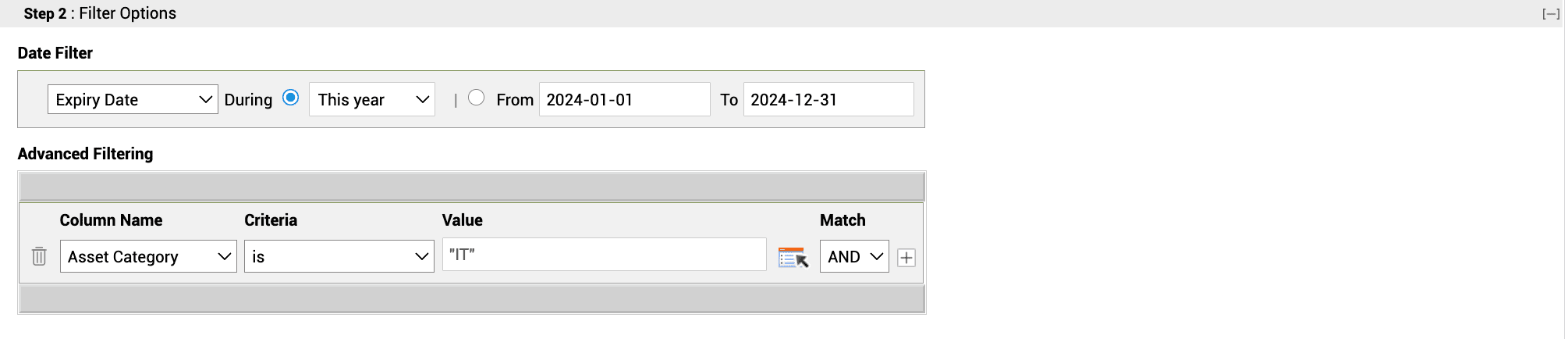Open the Asset Category column dropdown

(x=148, y=256)
